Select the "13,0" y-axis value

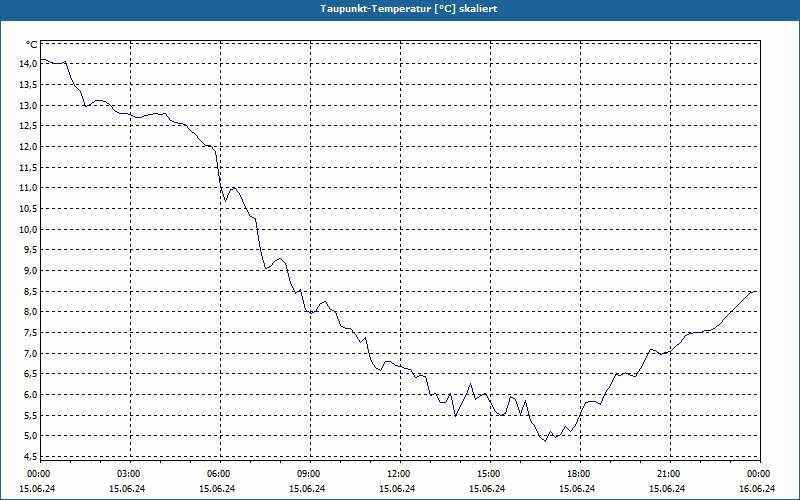pos(28,106)
